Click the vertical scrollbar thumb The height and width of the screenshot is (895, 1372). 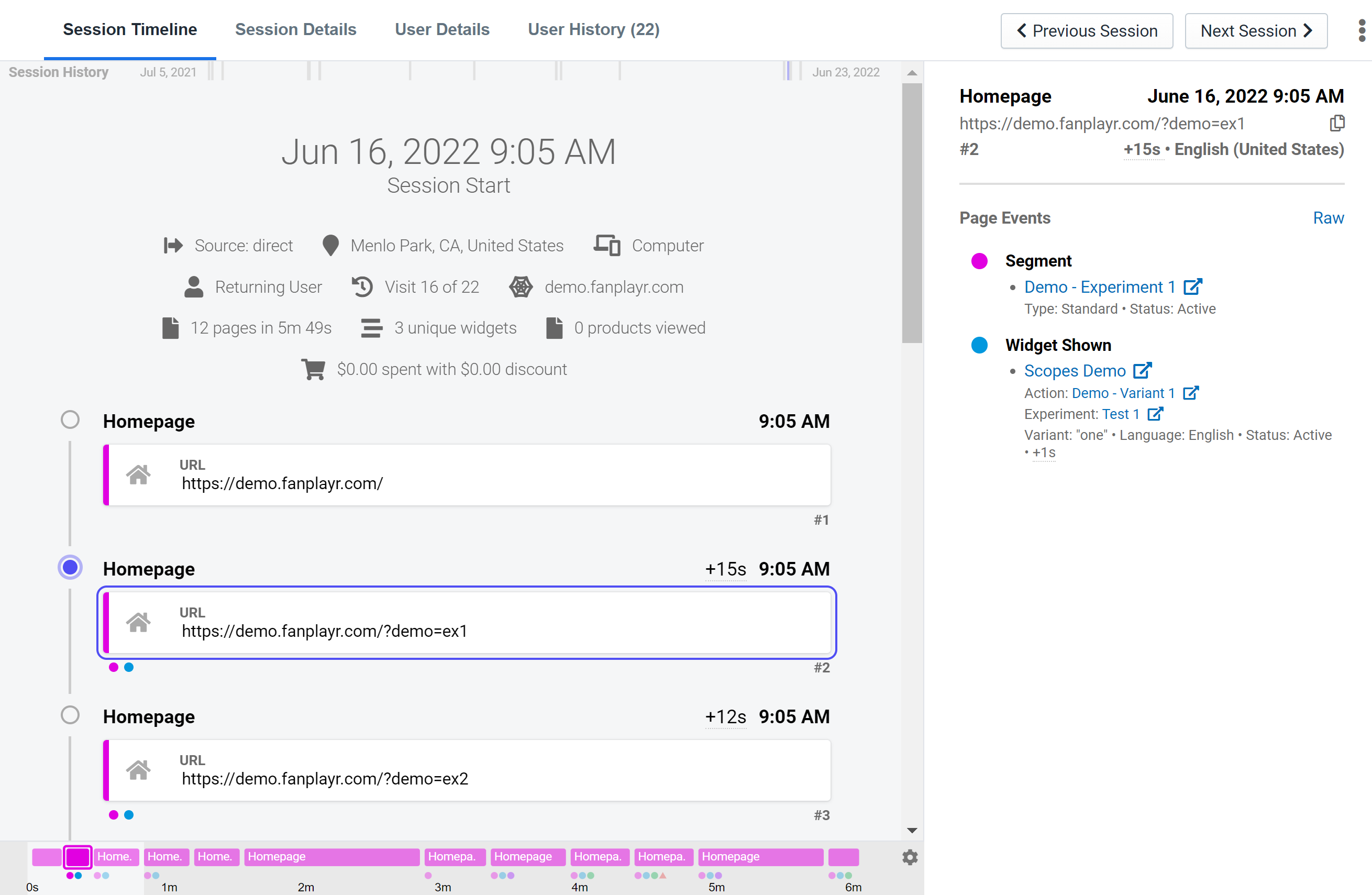tap(912, 213)
